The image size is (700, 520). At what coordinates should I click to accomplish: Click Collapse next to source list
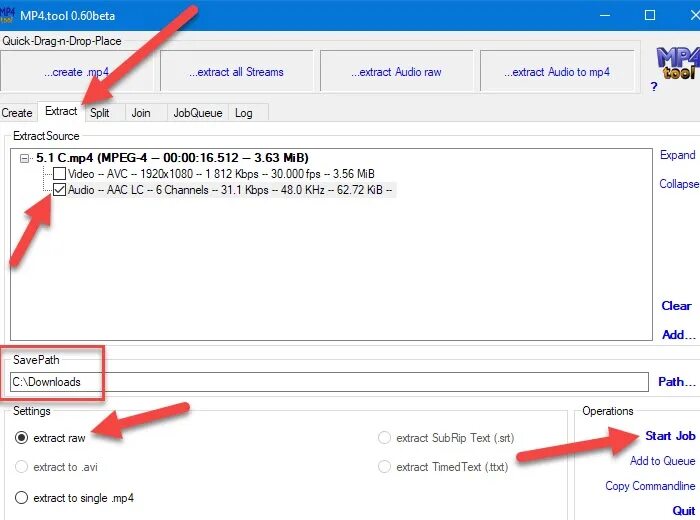coord(679,183)
